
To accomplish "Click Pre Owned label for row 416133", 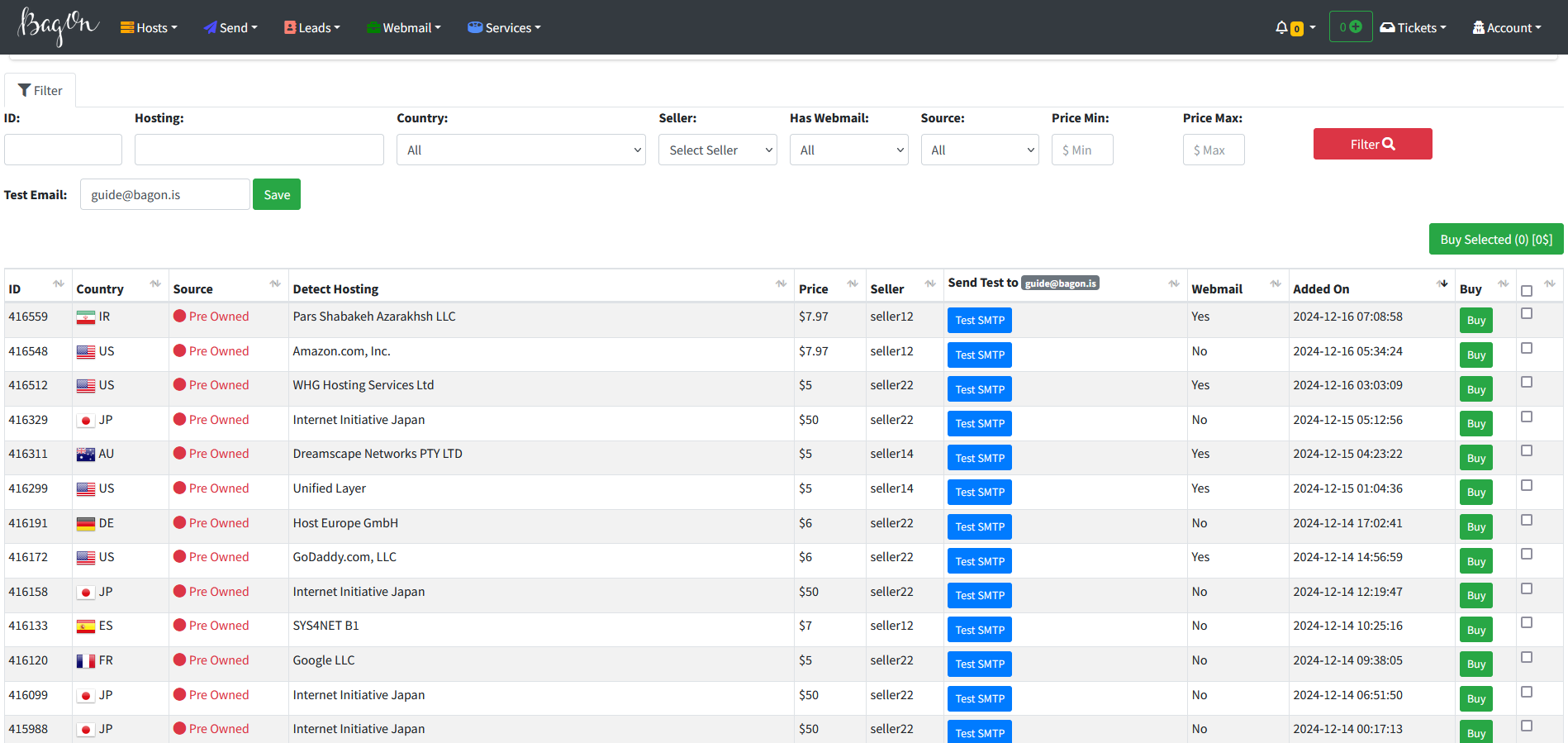I will point(219,626).
